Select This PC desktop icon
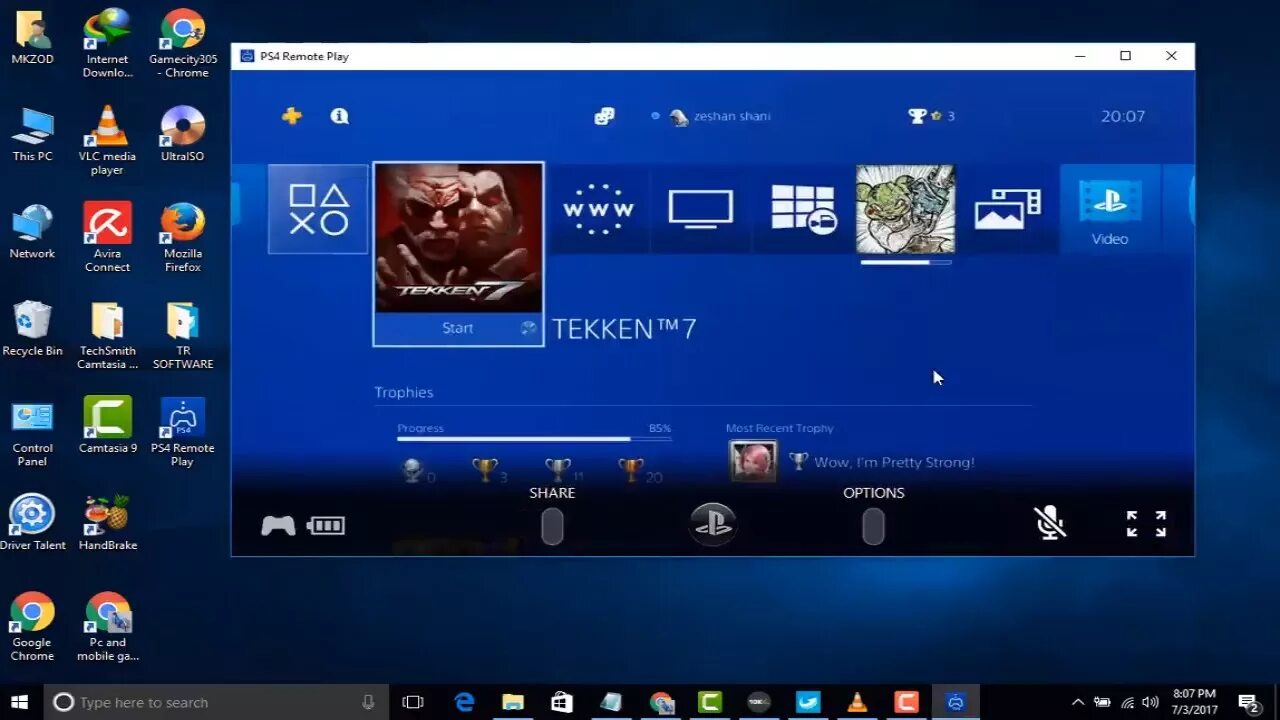 click(x=32, y=134)
